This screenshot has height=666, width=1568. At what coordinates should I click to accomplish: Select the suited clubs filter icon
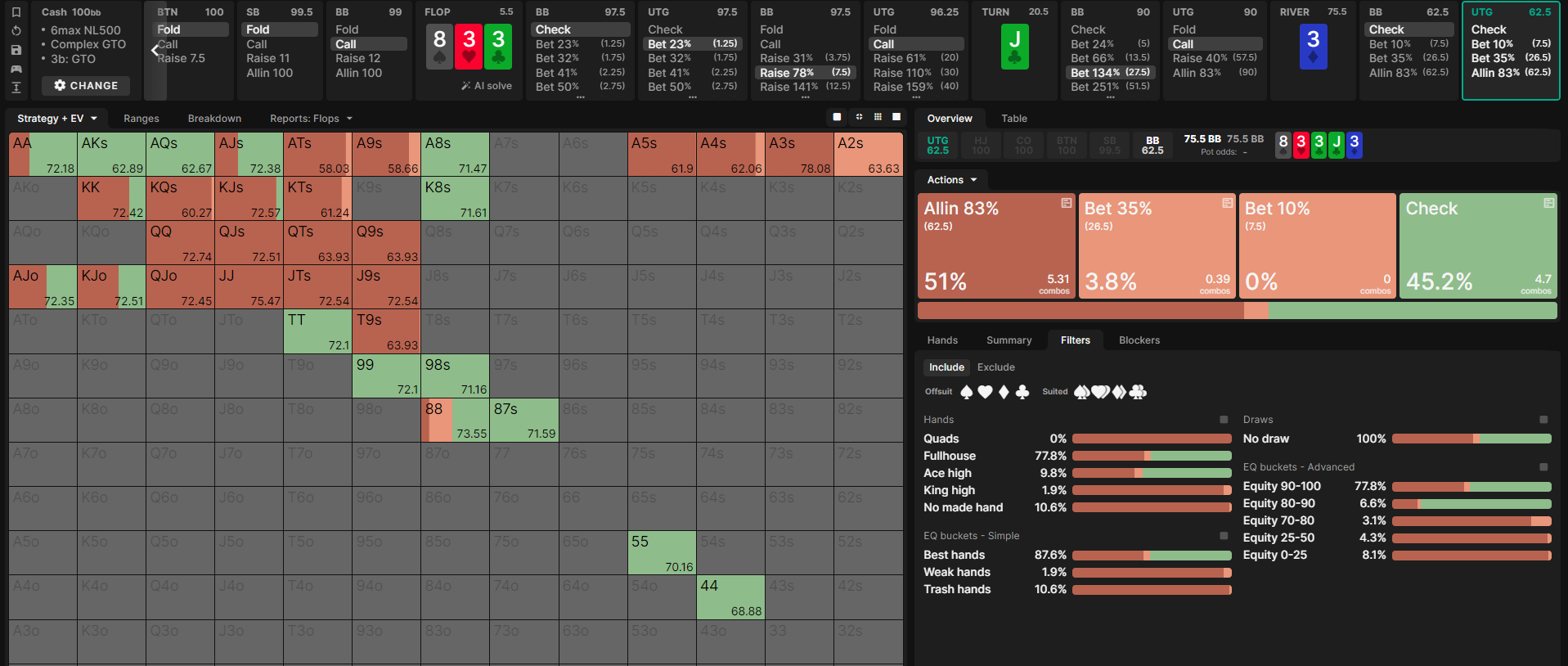coord(1138,392)
